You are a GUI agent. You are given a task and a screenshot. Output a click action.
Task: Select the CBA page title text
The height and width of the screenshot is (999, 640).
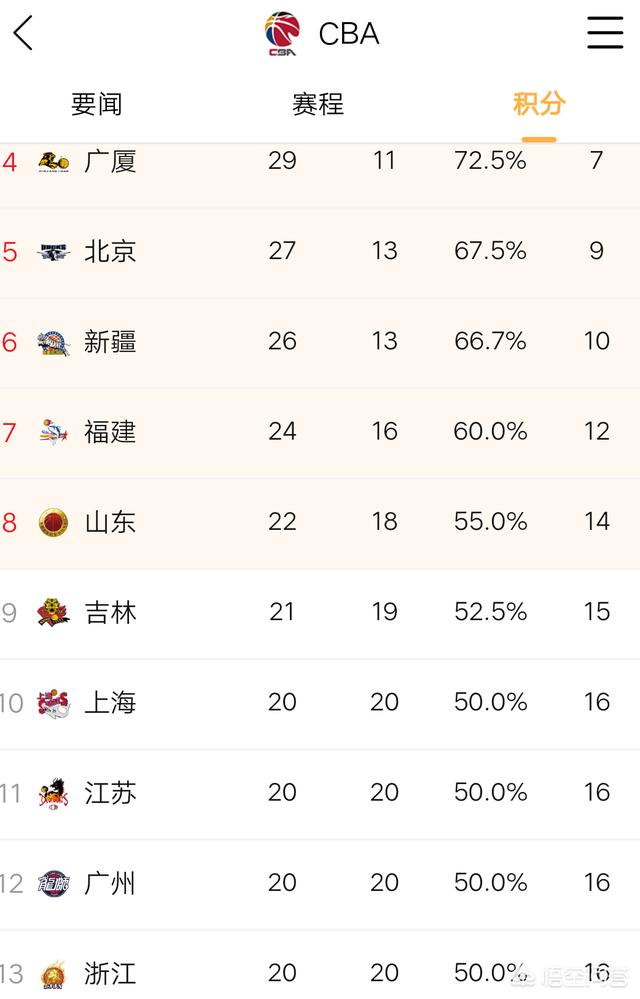pos(349,34)
